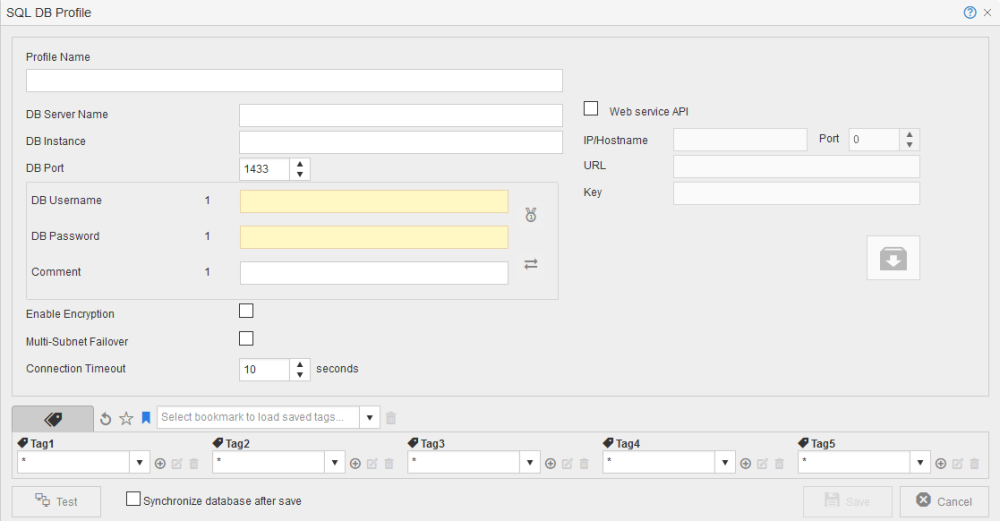Click the blue bookmark icon
This screenshot has width=1000, height=521.
(x=146, y=418)
